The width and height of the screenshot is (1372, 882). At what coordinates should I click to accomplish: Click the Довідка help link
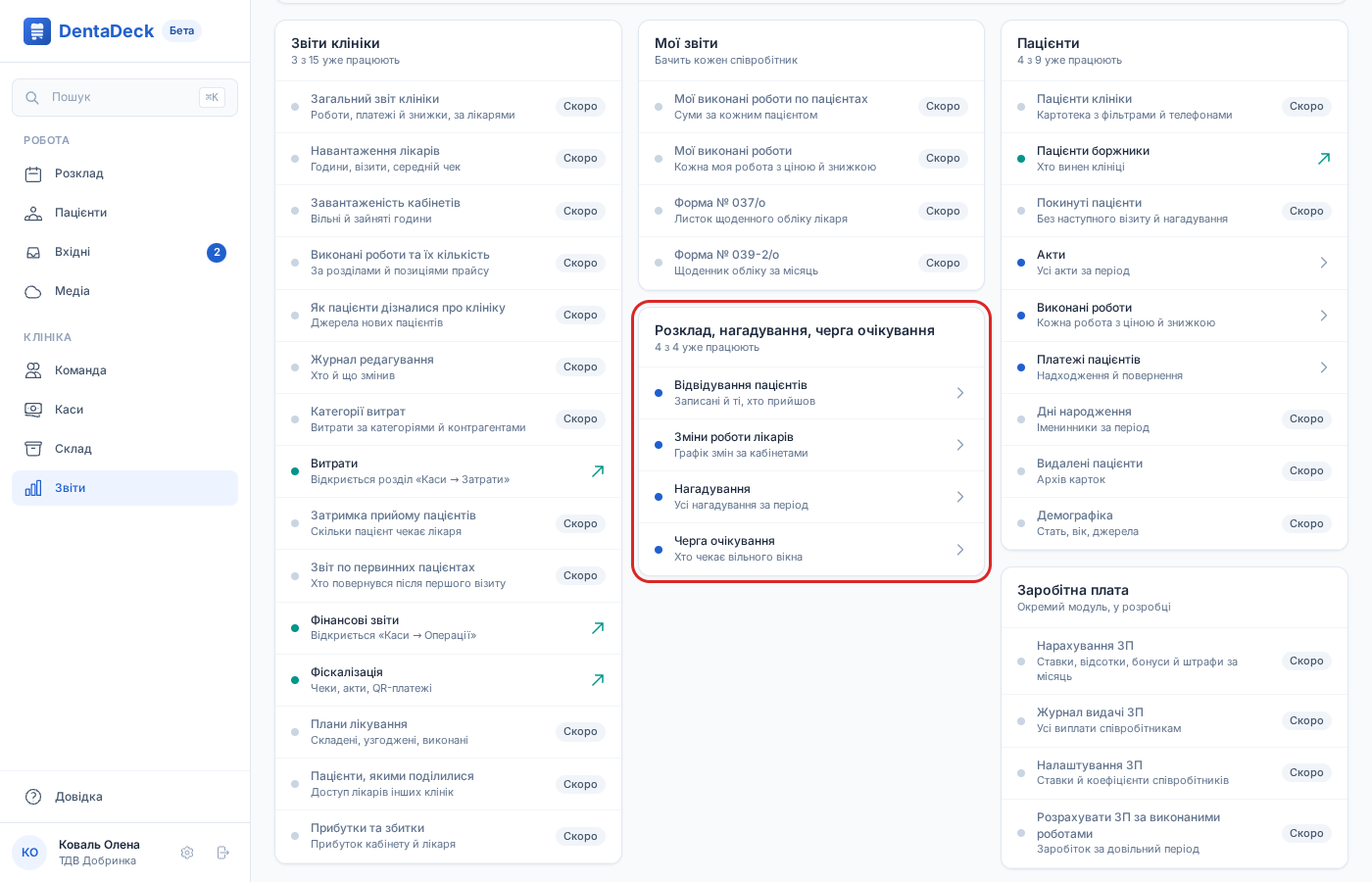coord(124,797)
